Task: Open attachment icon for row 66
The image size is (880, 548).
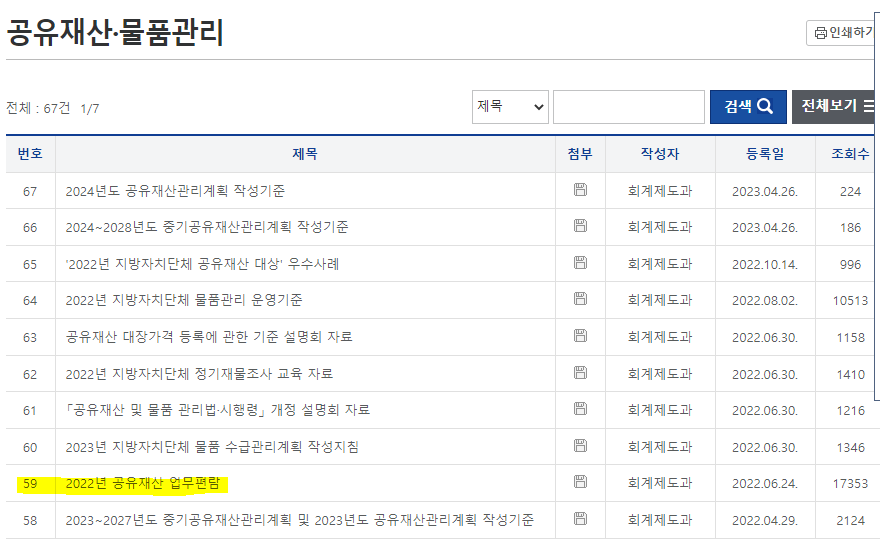Action: coord(580,226)
